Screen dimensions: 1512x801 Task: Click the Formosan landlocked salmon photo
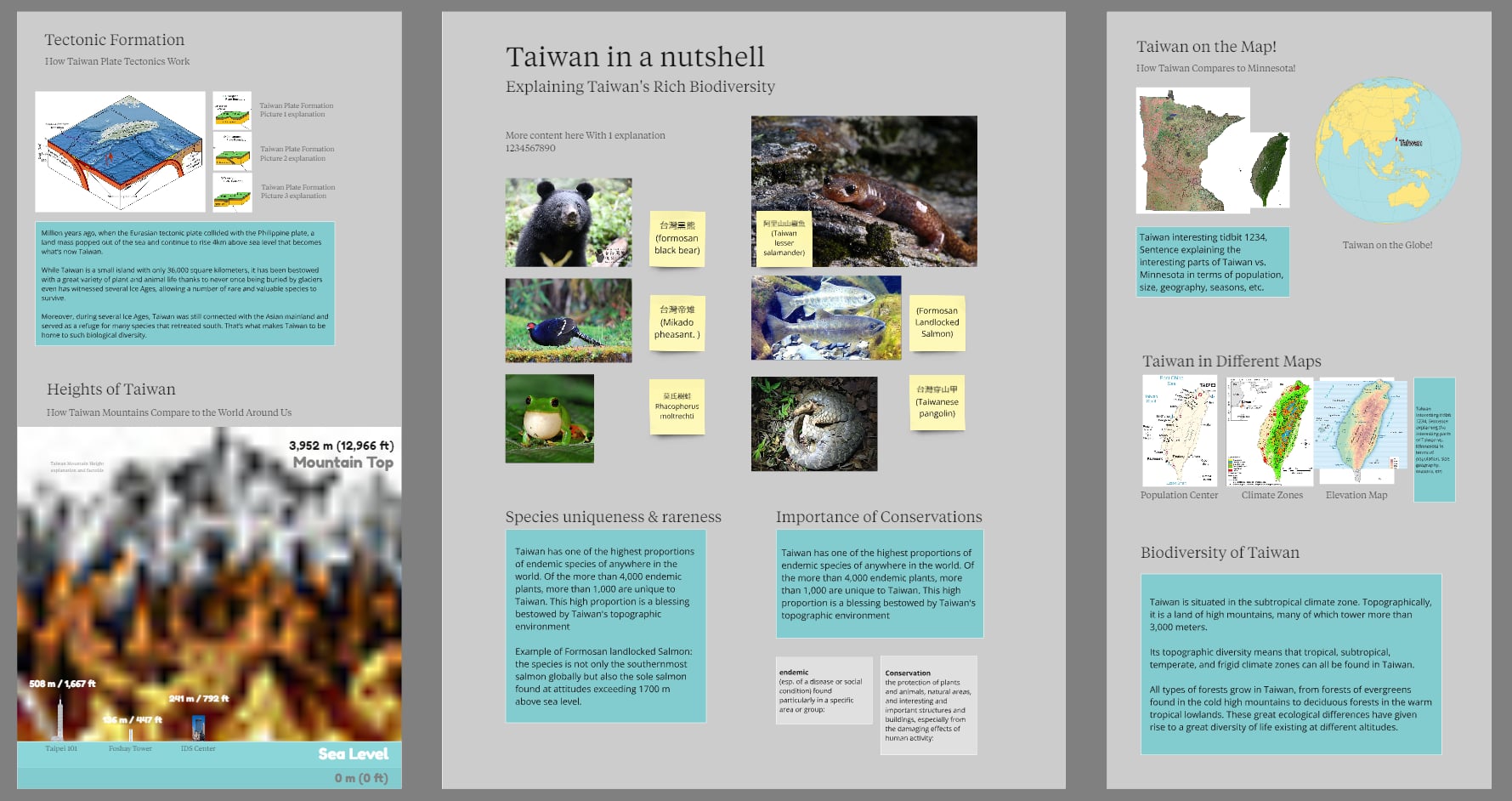coord(825,317)
